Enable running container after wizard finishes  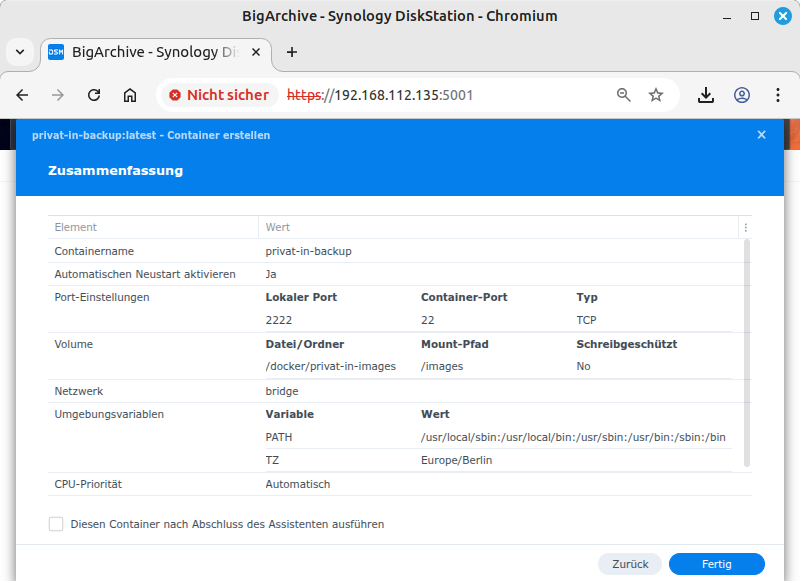tap(56, 524)
